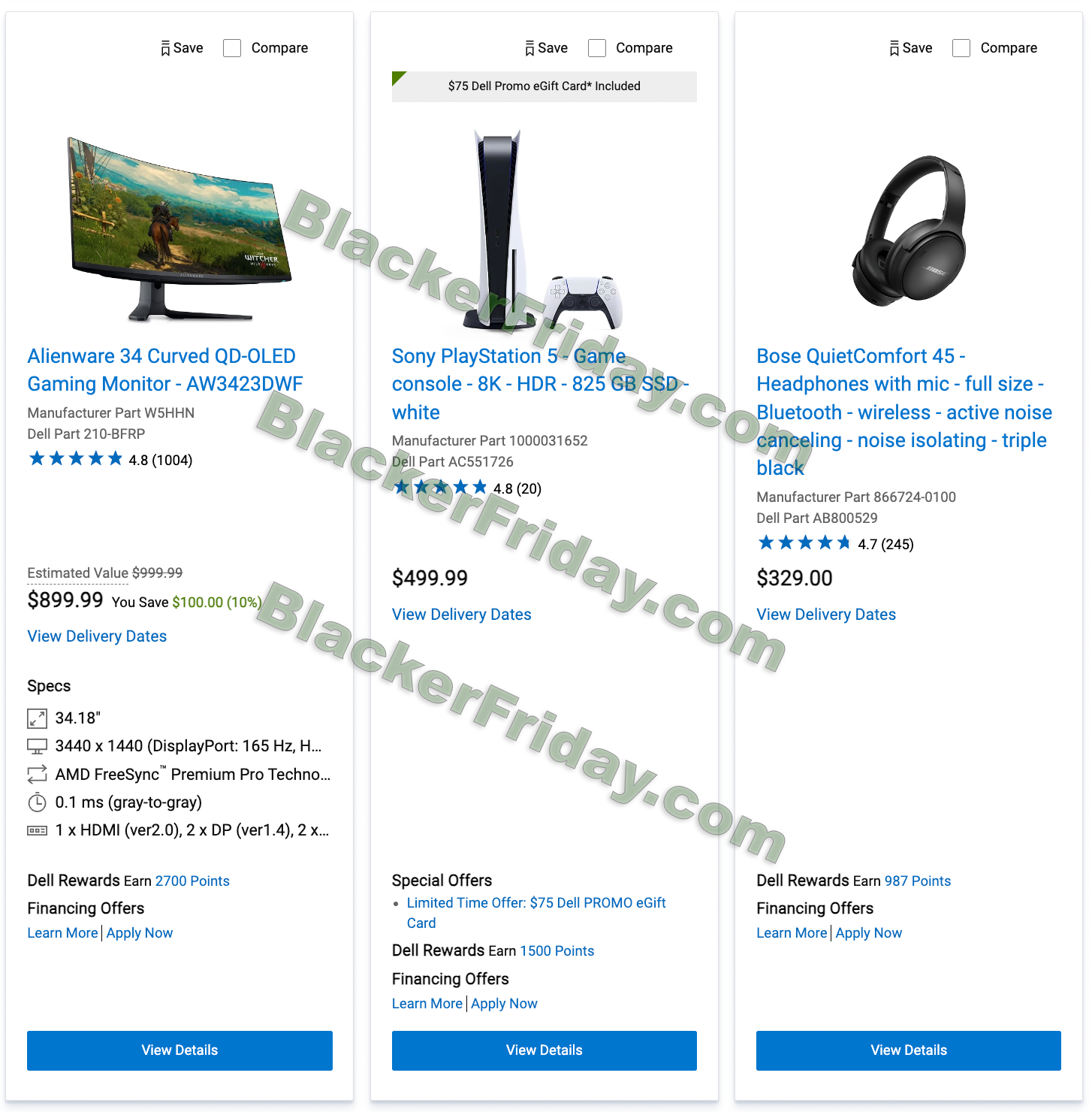Check Compare for the Alienware monitor
Screen dimensions: 1092x1112
point(232,48)
